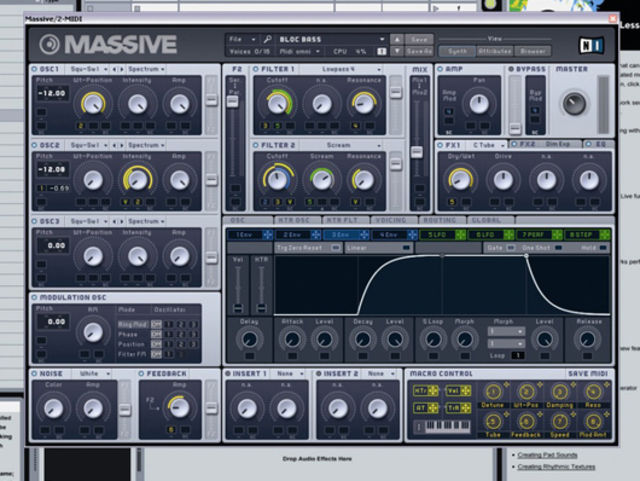Click the Save As button
This screenshot has width=640, height=481.
click(x=419, y=51)
